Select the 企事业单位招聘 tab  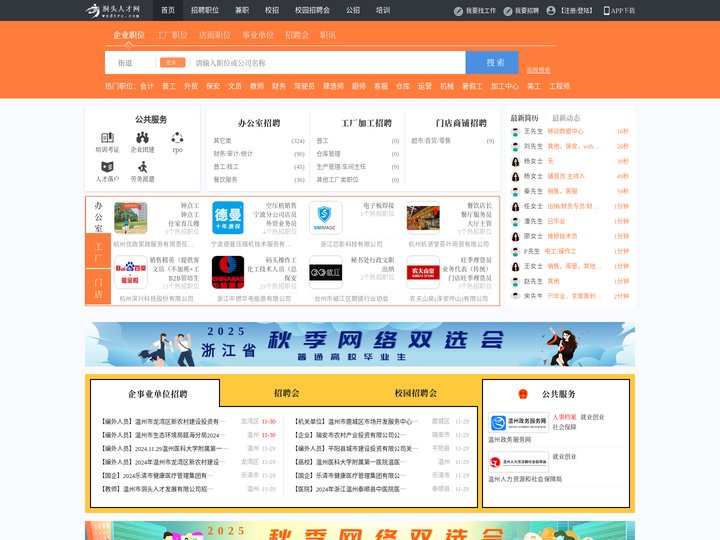tap(158, 394)
